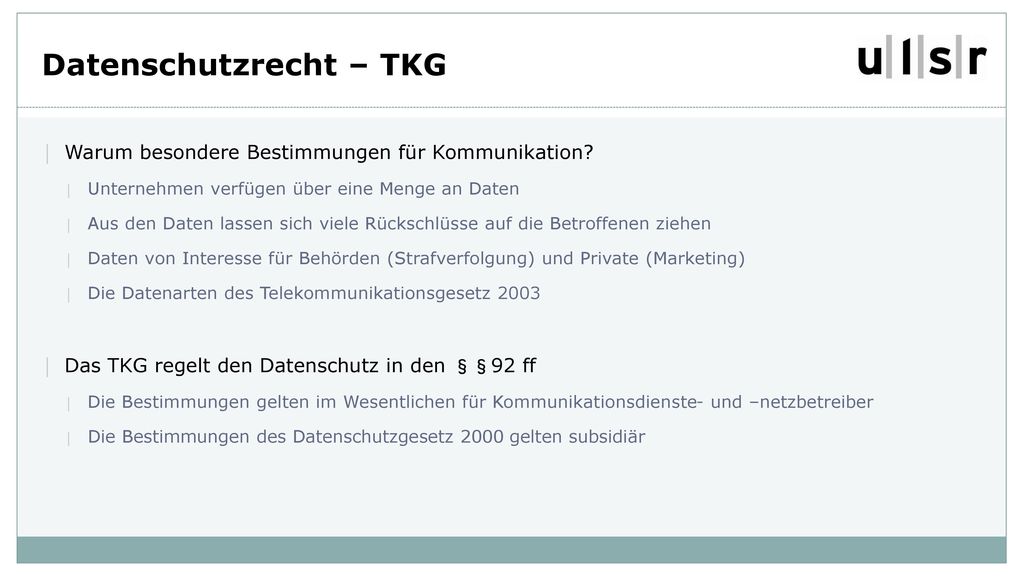Click the letter s in the logo

(x=940, y=60)
